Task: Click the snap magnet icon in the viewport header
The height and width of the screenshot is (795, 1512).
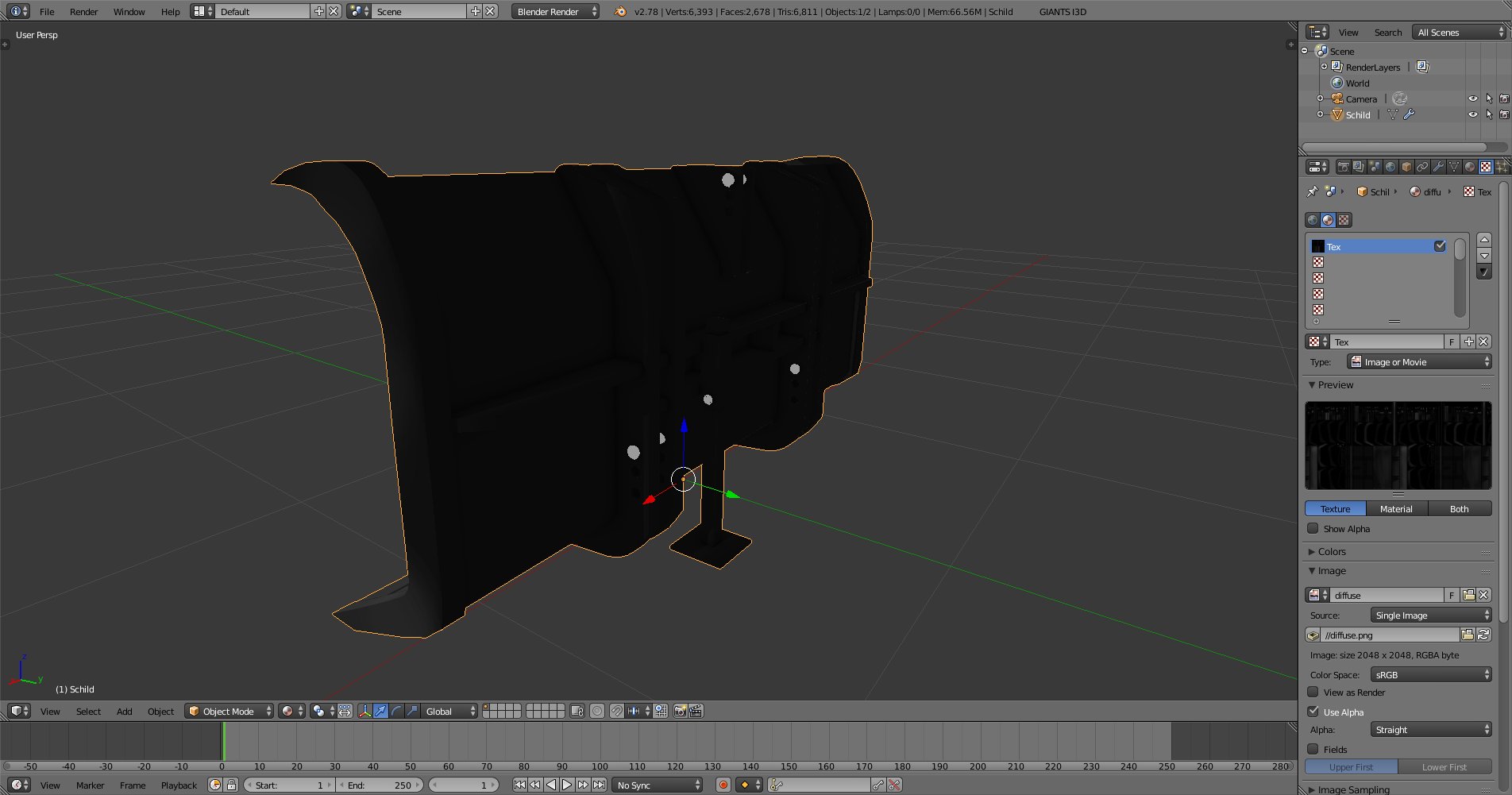Action: (x=616, y=711)
